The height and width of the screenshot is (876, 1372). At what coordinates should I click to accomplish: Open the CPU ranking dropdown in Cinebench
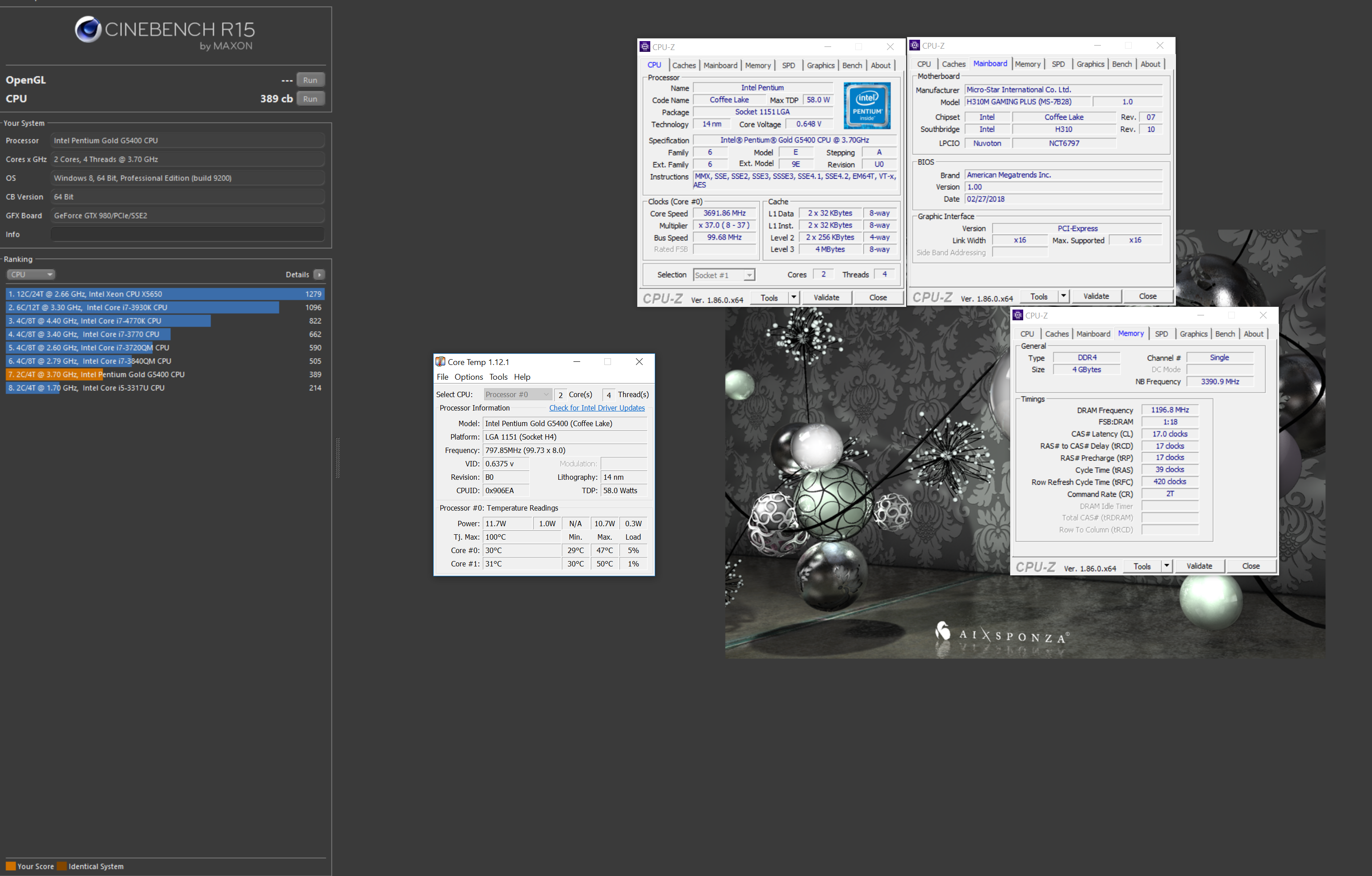[31, 274]
